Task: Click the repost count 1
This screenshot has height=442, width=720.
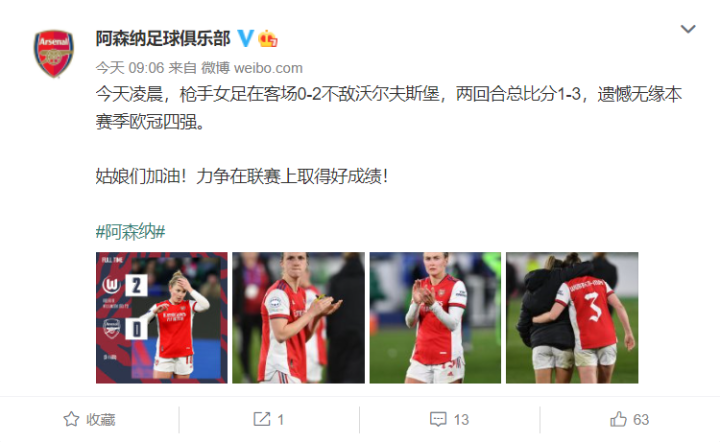Action: point(281,420)
